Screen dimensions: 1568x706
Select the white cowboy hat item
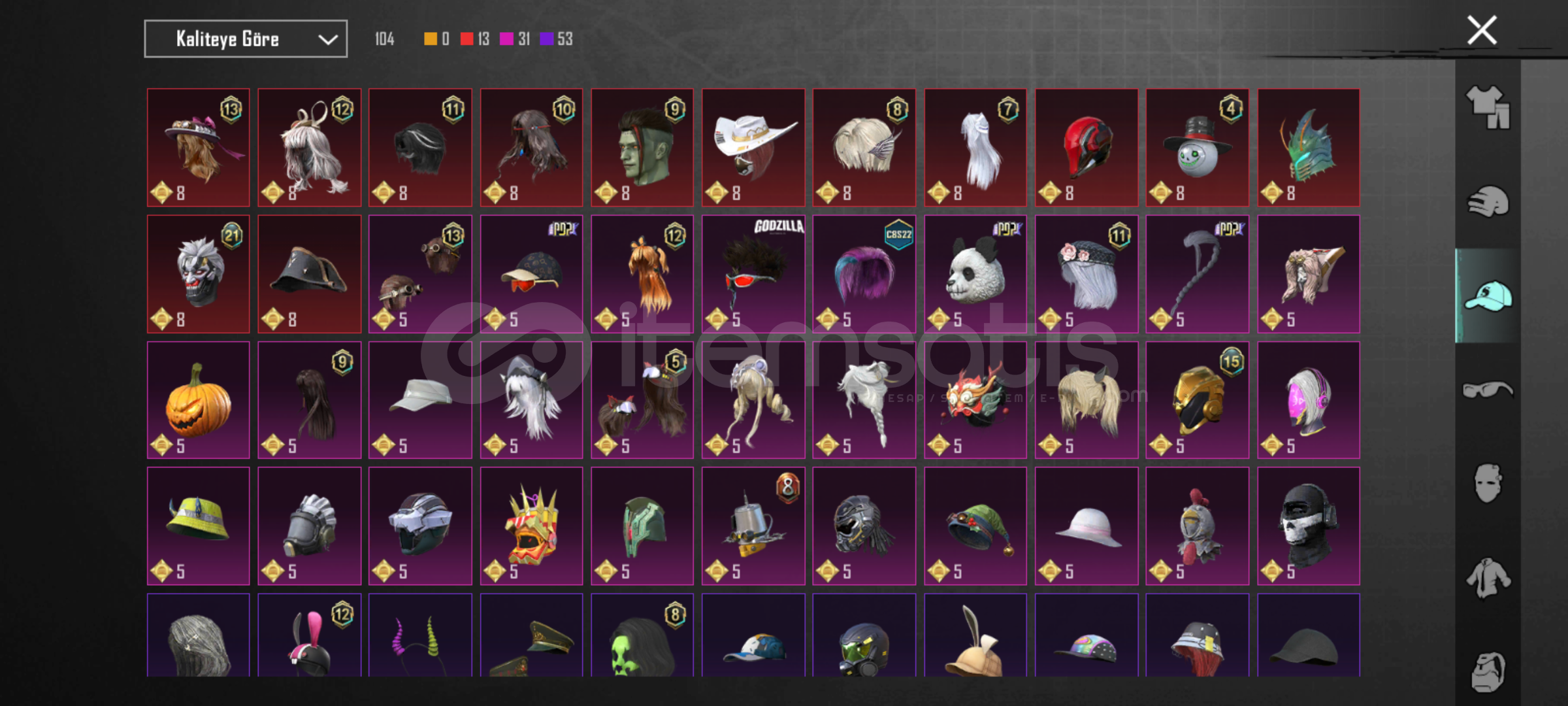click(753, 148)
